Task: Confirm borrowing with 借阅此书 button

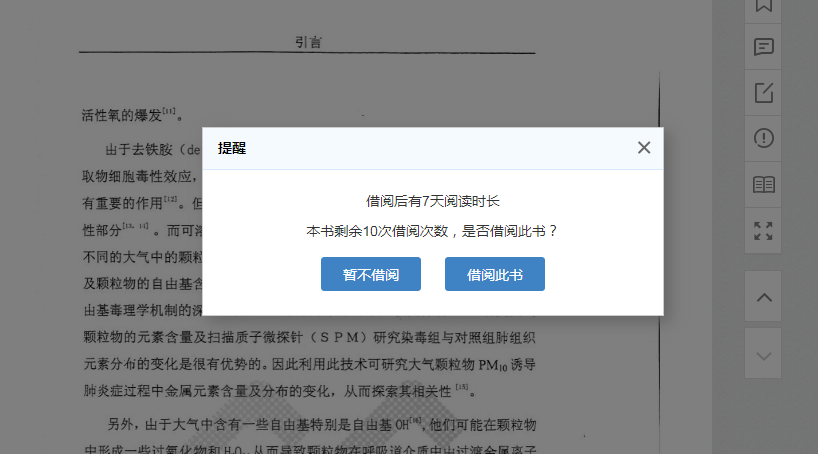Action: 494,275
